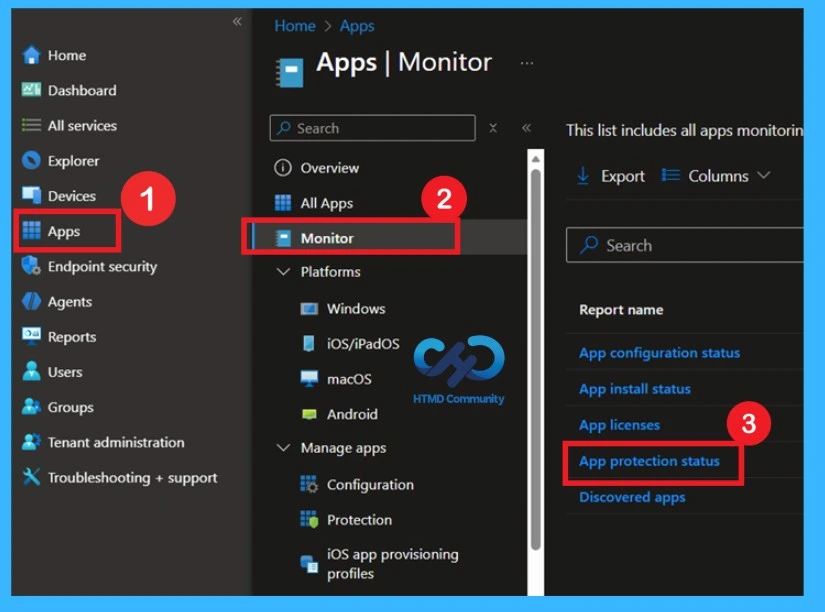Image resolution: width=825 pixels, height=612 pixels.
Task: Collapse the Platforms section
Action: (x=283, y=271)
